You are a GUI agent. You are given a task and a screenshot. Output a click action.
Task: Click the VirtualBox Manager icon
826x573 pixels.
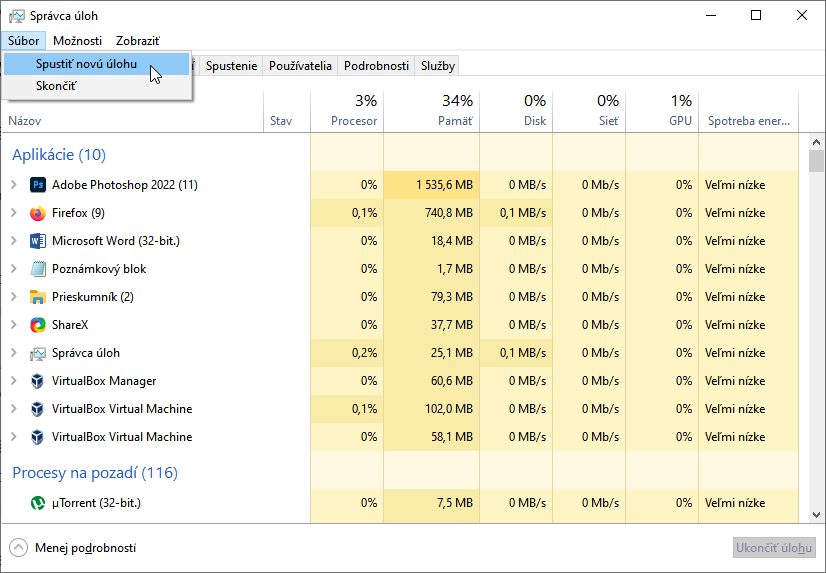point(38,381)
